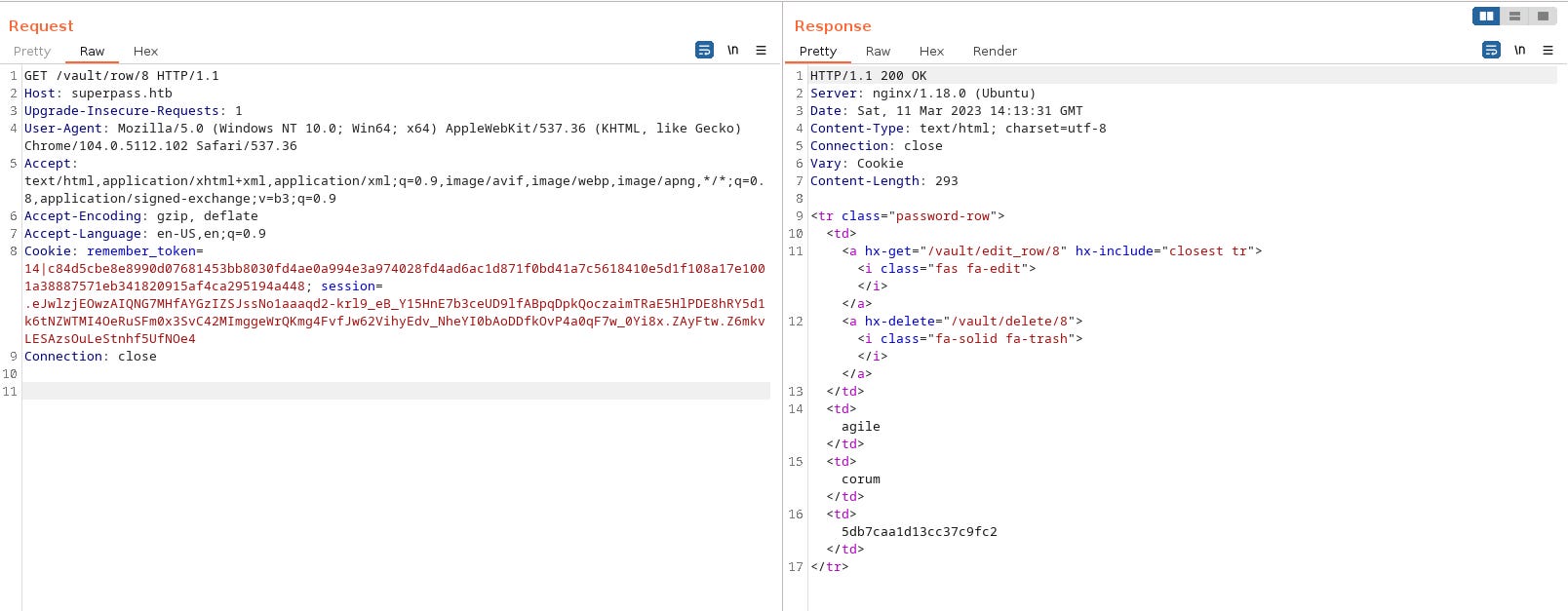Switch to the Response Raw tab

point(878,52)
